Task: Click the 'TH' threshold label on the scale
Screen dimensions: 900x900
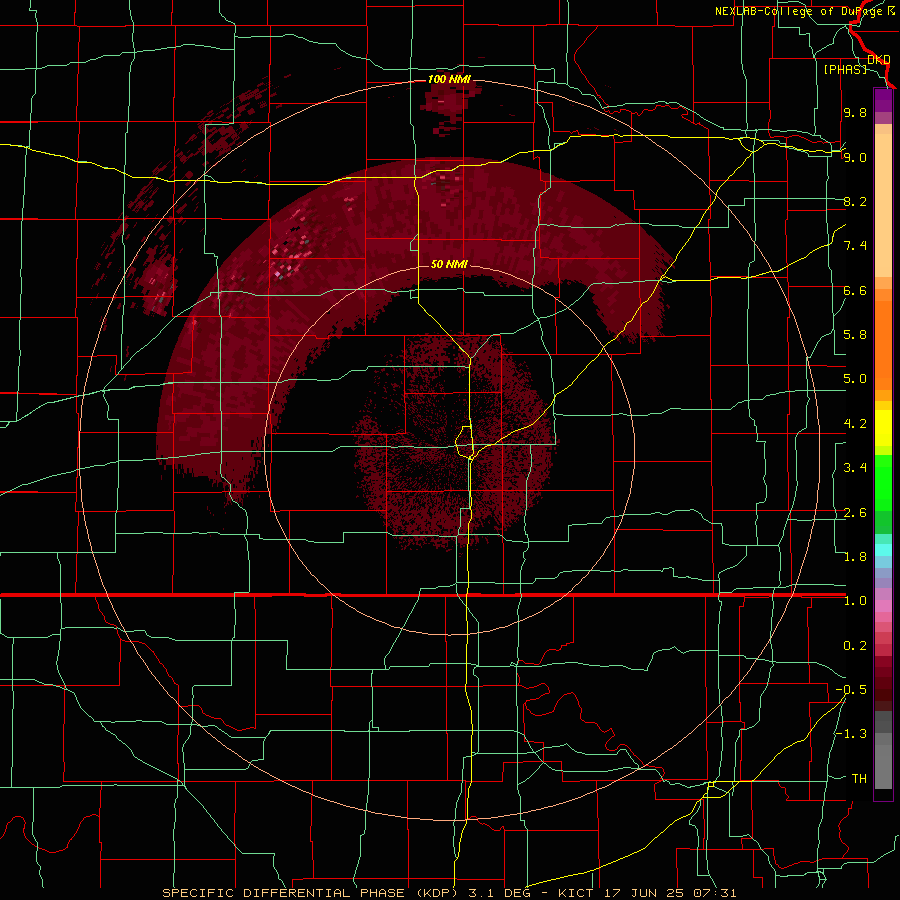Action: point(859,779)
